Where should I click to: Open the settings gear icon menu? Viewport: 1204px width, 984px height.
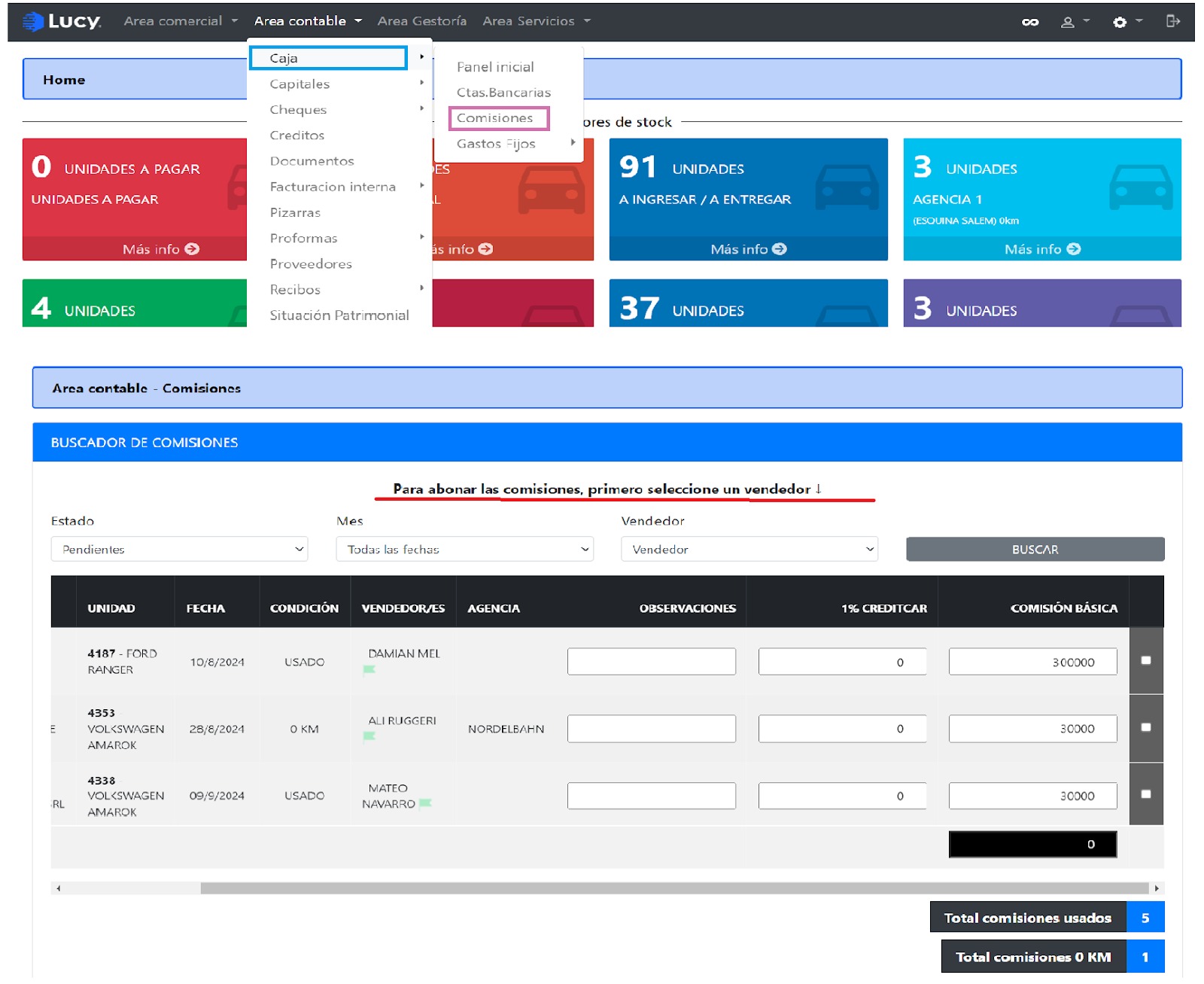[x=1126, y=22]
